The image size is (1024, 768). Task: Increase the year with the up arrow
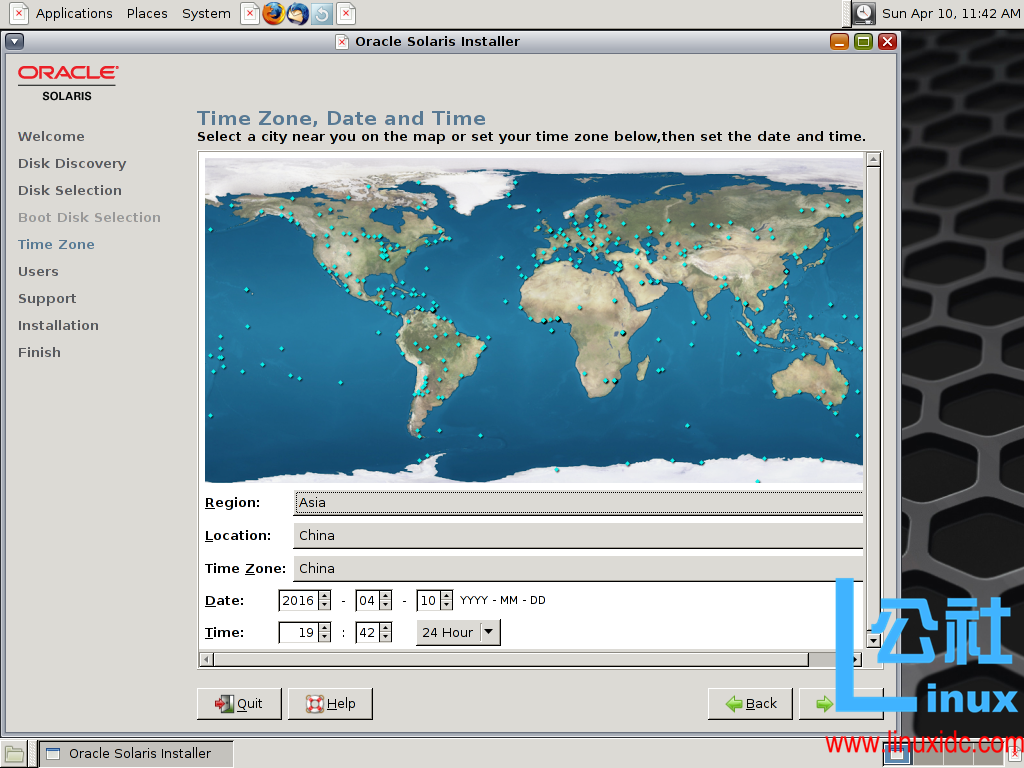[325, 596]
